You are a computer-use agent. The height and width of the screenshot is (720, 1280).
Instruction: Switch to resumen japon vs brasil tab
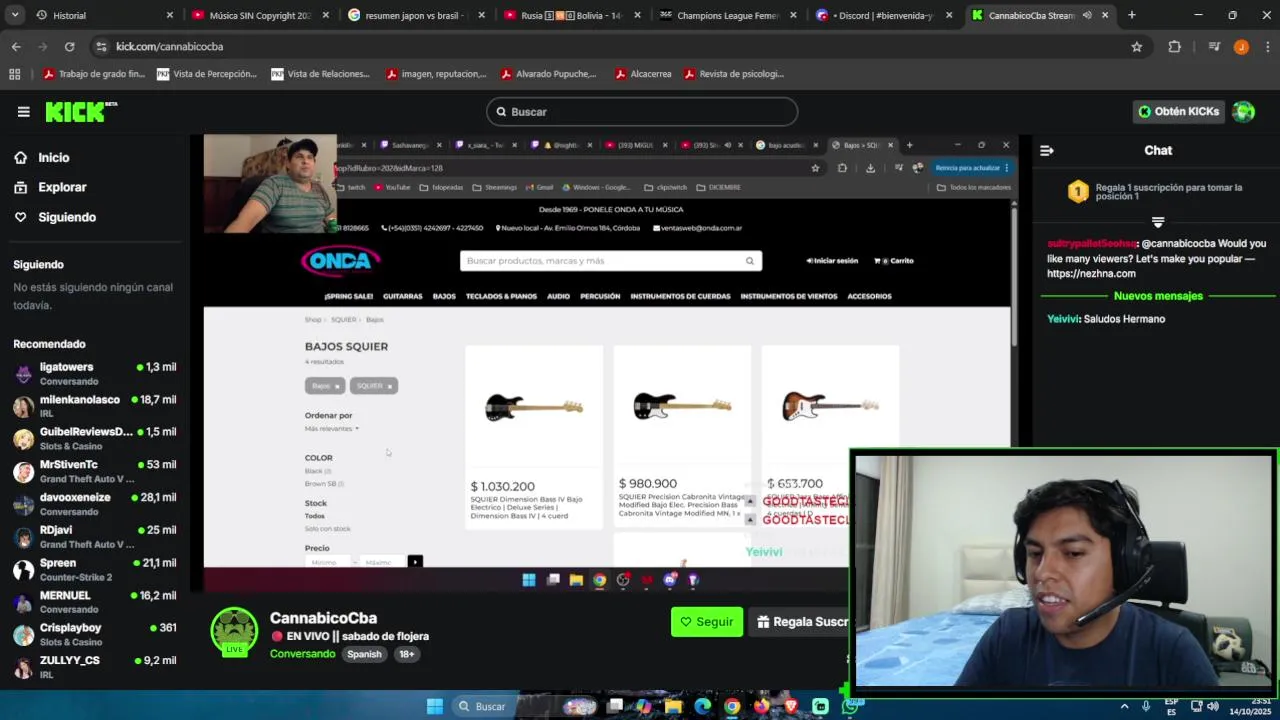coord(415,15)
